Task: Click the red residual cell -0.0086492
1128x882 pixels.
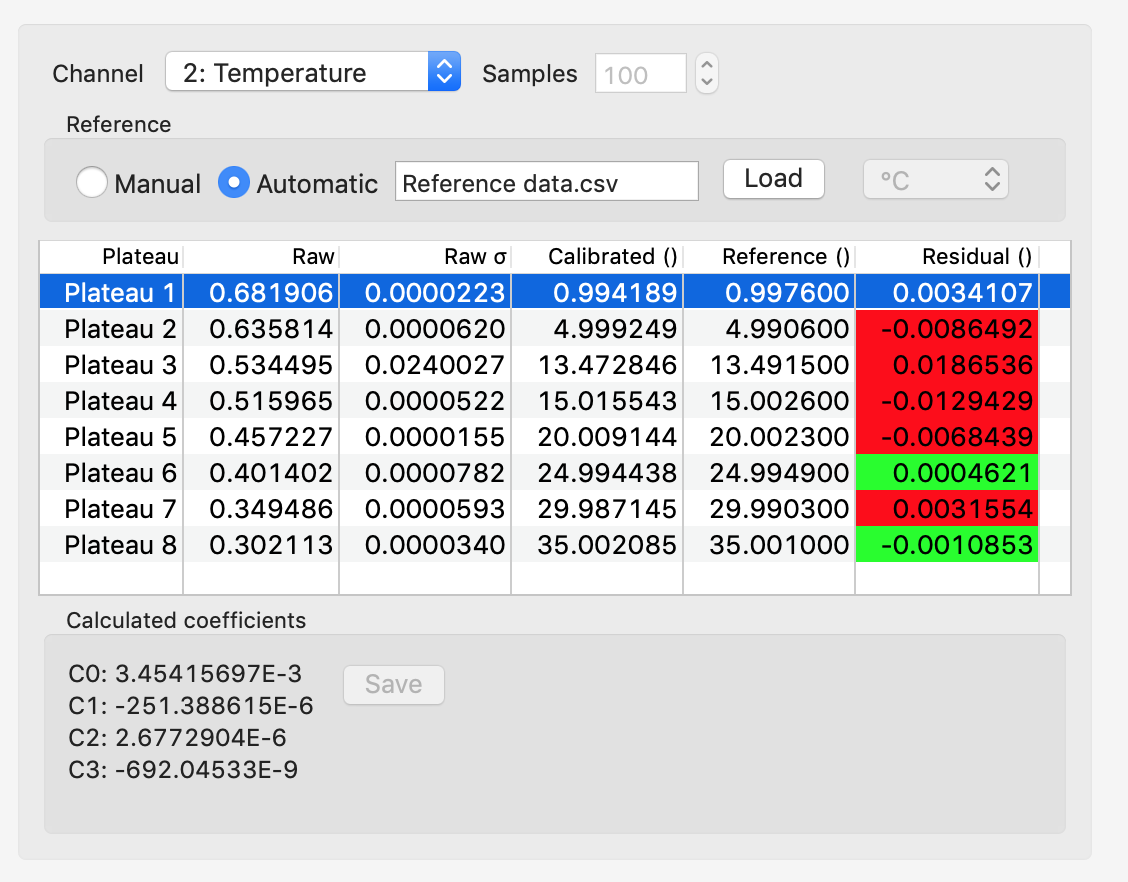Action: click(947, 329)
